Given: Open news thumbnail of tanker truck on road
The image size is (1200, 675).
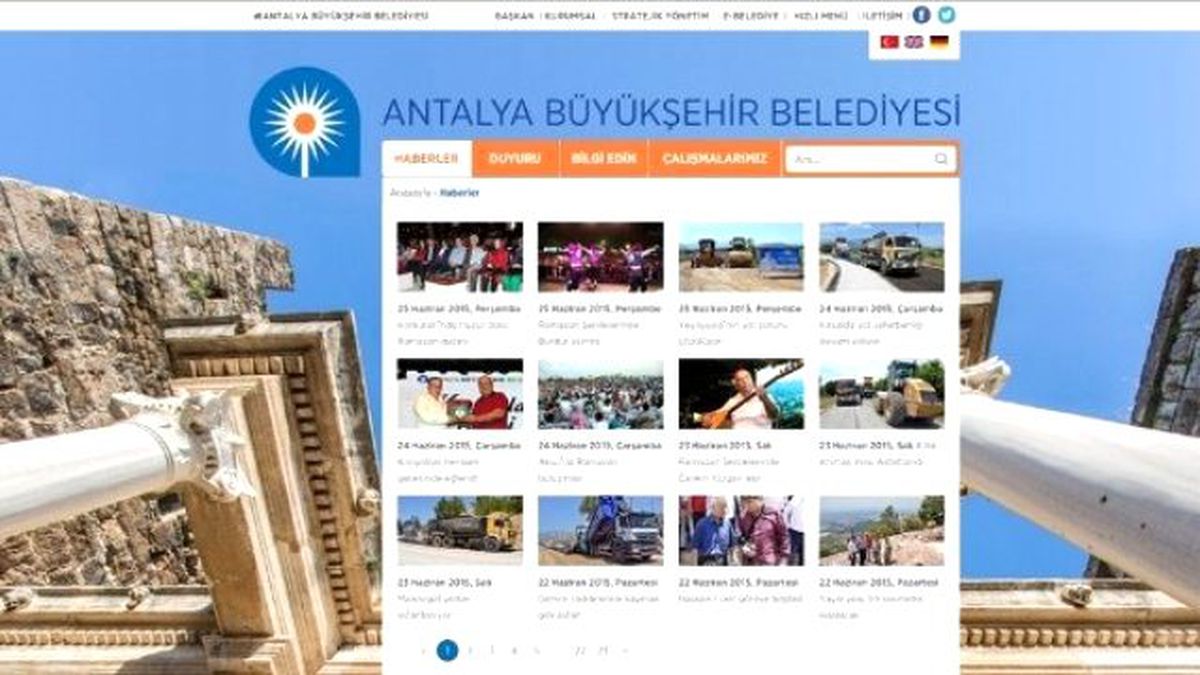Looking at the screenshot, I should click(882, 257).
